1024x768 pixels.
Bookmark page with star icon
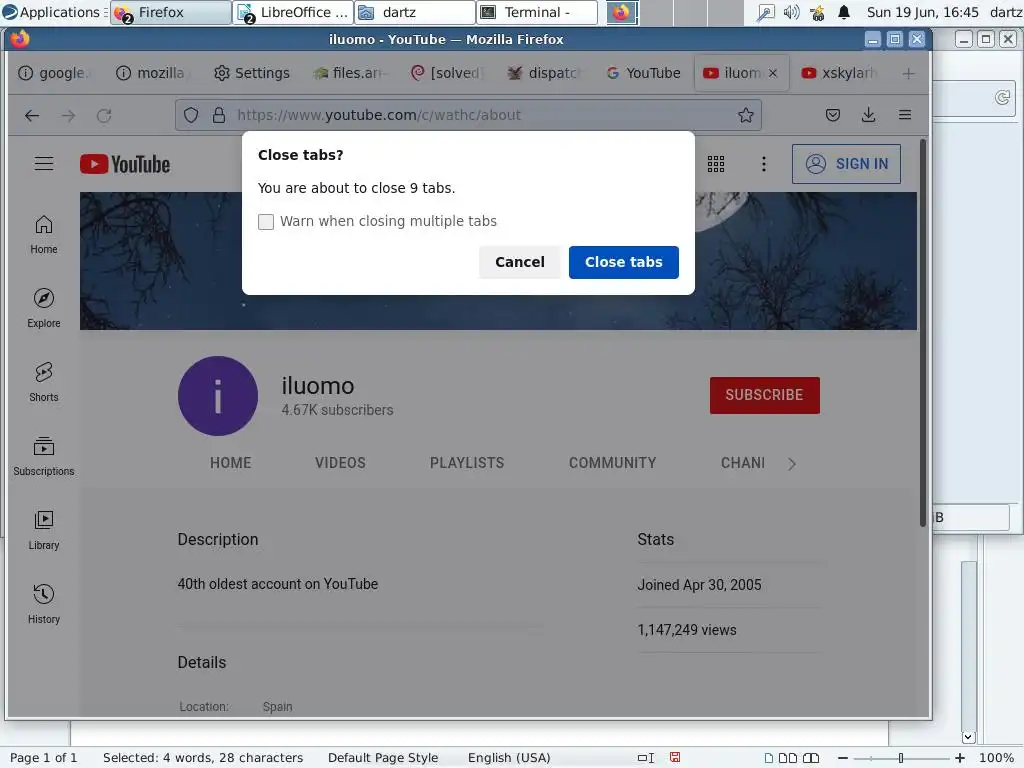[746, 116]
